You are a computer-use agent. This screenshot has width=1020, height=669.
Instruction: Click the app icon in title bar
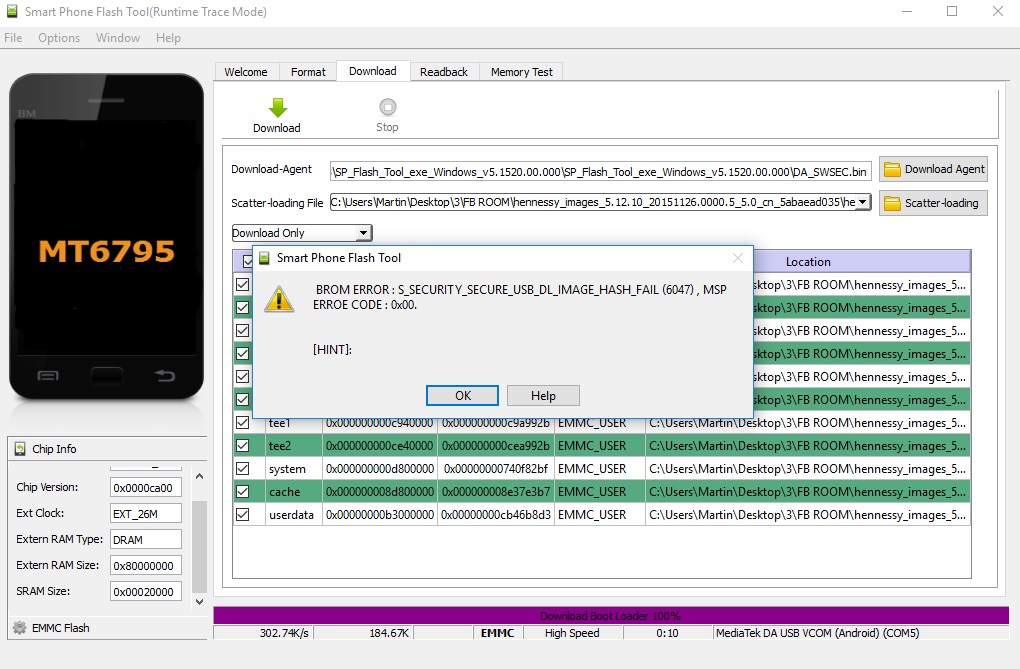pyautogui.click(x=12, y=12)
